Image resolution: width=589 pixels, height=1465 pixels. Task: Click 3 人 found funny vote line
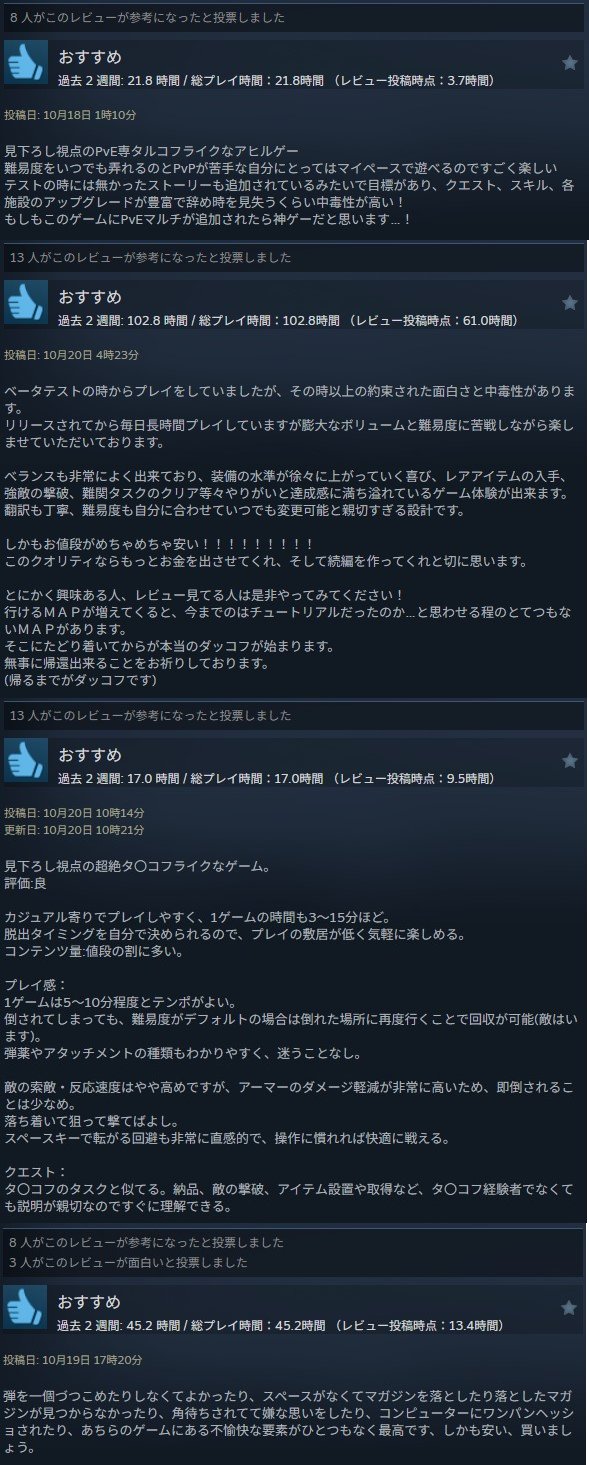click(x=129, y=1262)
